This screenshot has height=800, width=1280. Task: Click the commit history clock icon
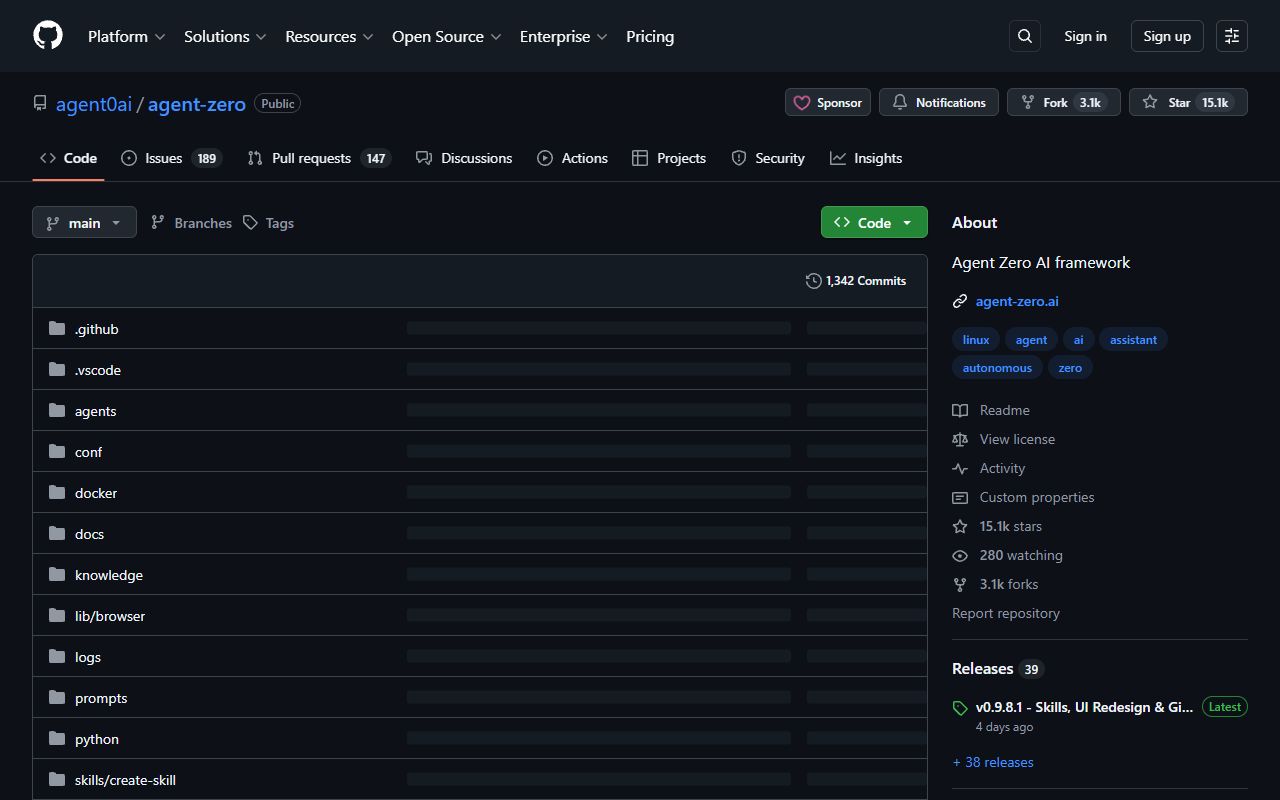(x=813, y=281)
